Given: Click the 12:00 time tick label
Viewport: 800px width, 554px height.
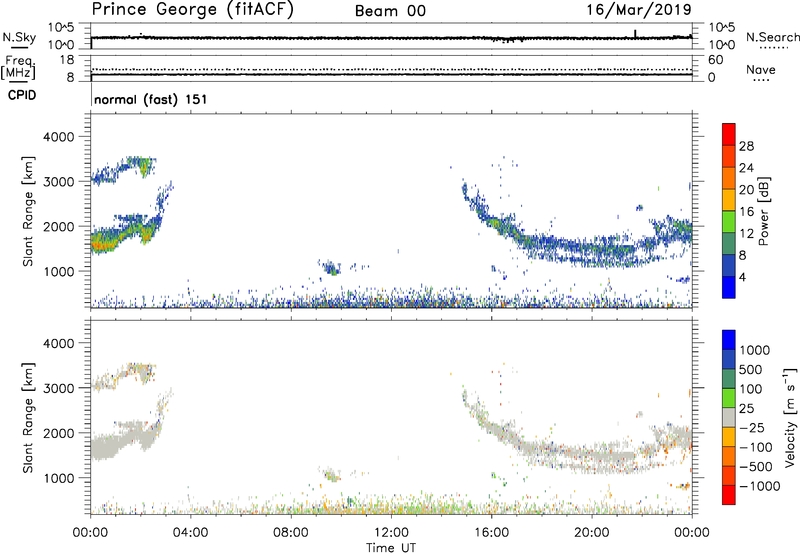Looking at the screenshot, I should pos(391,533).
